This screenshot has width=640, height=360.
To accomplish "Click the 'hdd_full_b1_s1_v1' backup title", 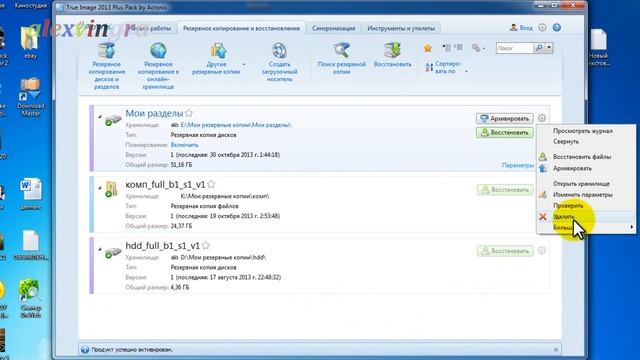I will tap(162, 246).
